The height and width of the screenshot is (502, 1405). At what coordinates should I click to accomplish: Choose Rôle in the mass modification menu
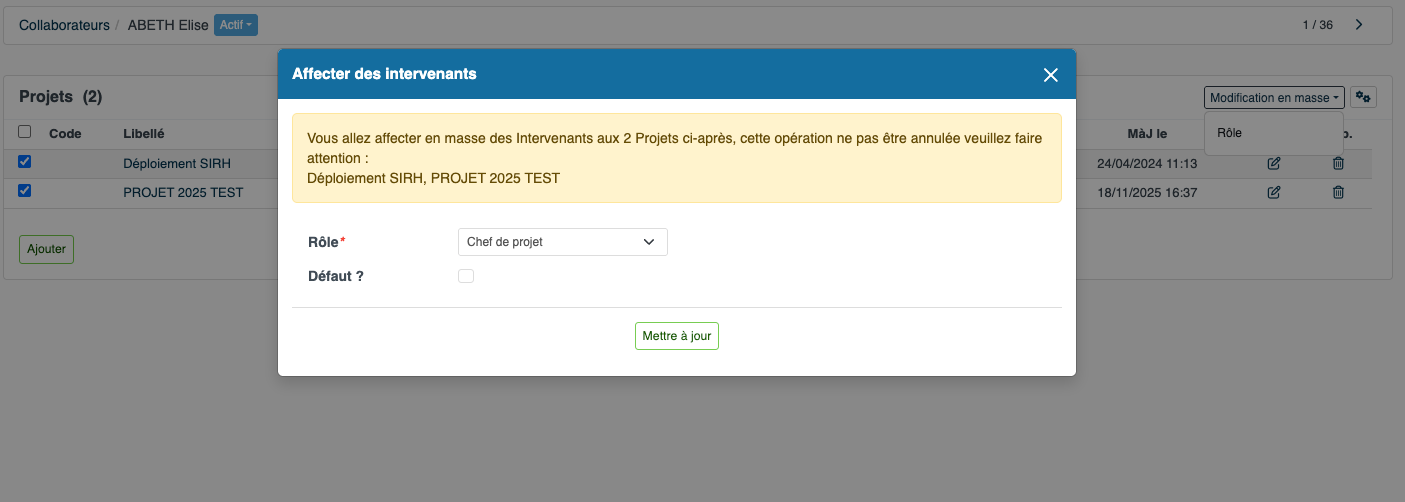click(1229, 132)
